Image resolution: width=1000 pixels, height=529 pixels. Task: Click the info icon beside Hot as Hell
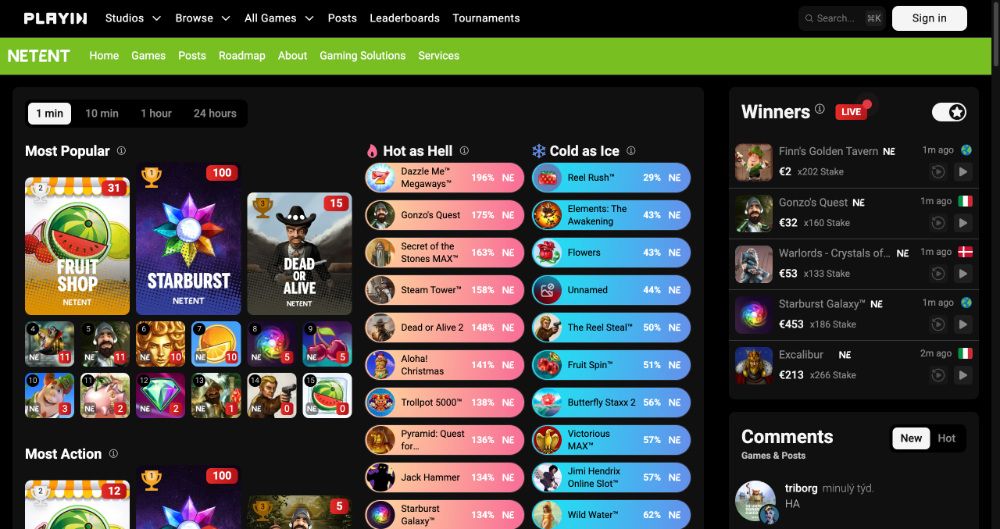pos(464,151)
